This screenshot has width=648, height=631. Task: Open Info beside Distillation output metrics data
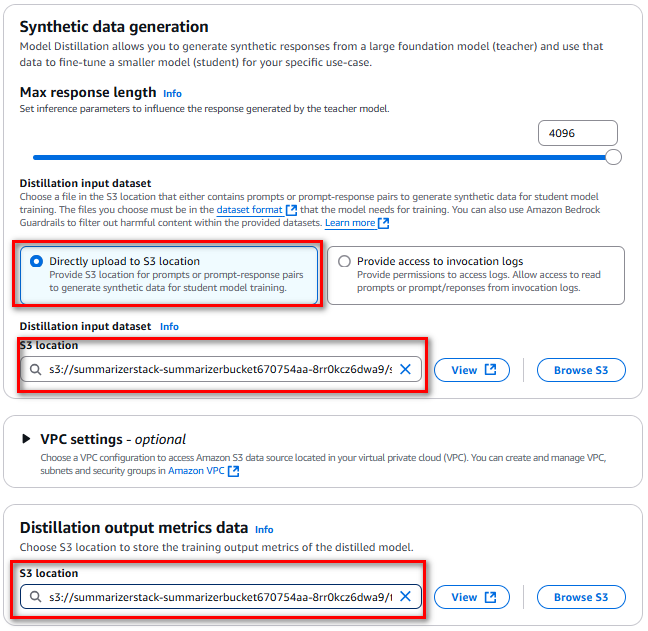coord(264,529)
